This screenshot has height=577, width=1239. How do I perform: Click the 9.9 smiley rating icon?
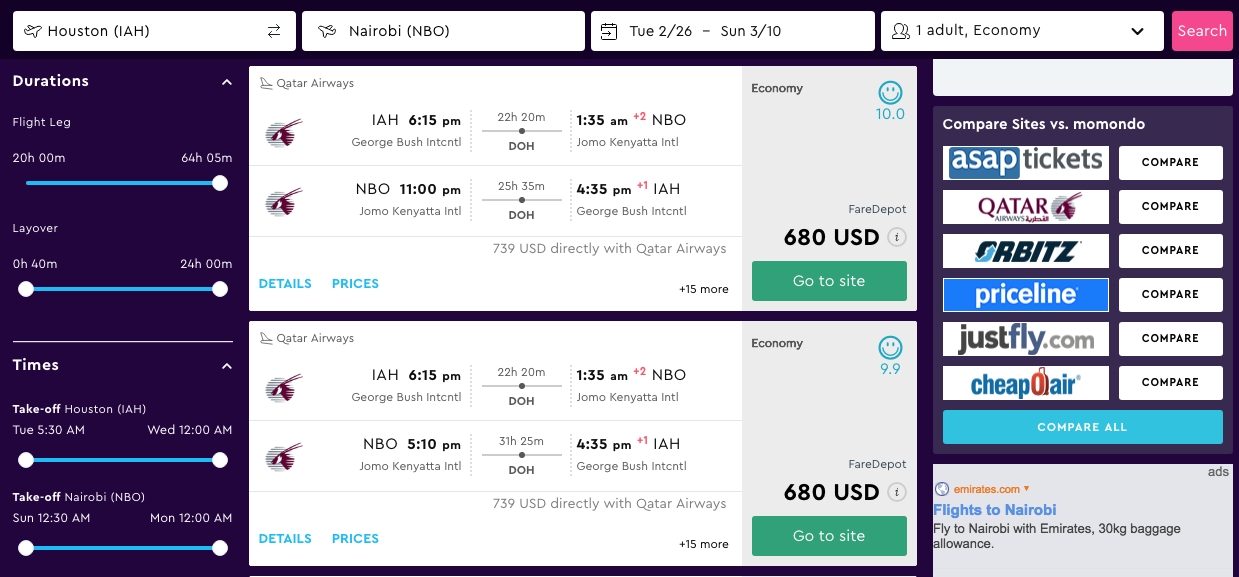coord(890,348)
